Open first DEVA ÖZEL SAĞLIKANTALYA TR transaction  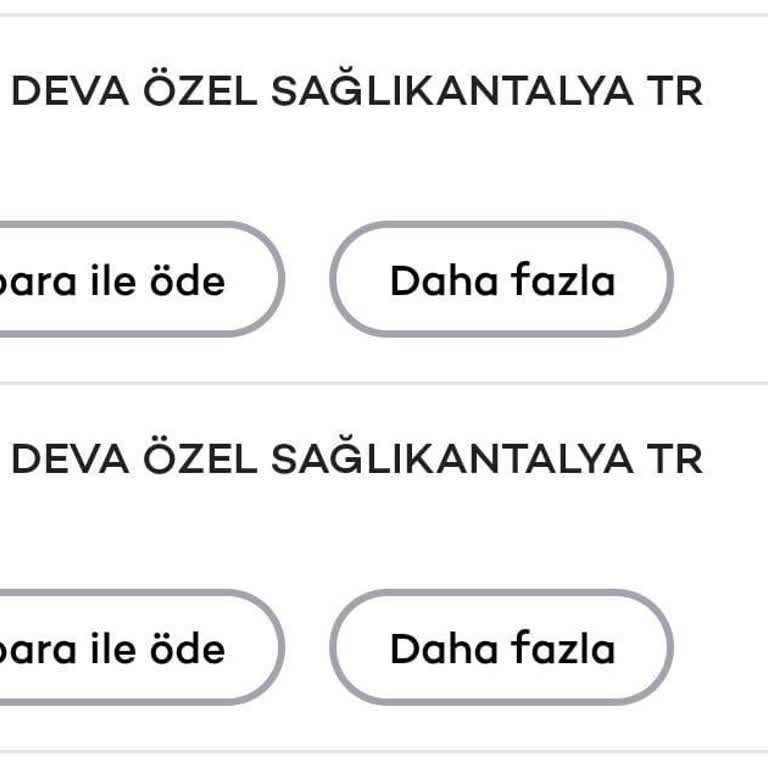click(356, 92)
